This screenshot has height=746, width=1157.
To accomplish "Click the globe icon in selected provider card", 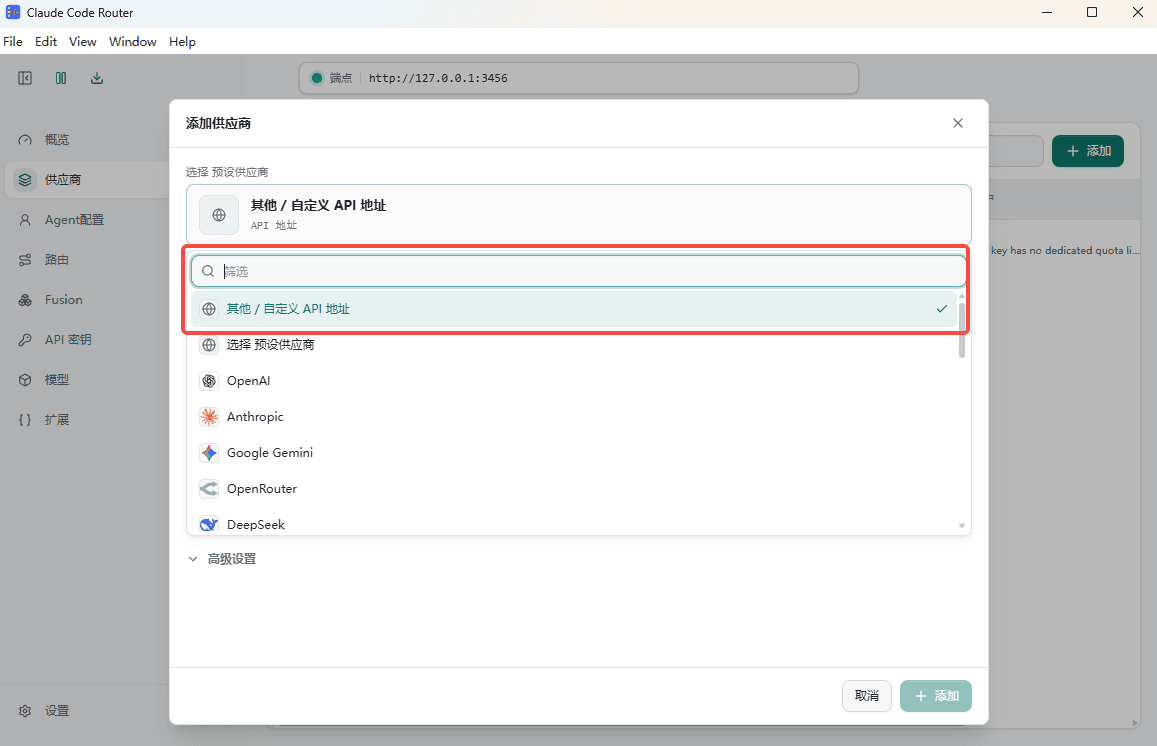I will pos(219,215).
